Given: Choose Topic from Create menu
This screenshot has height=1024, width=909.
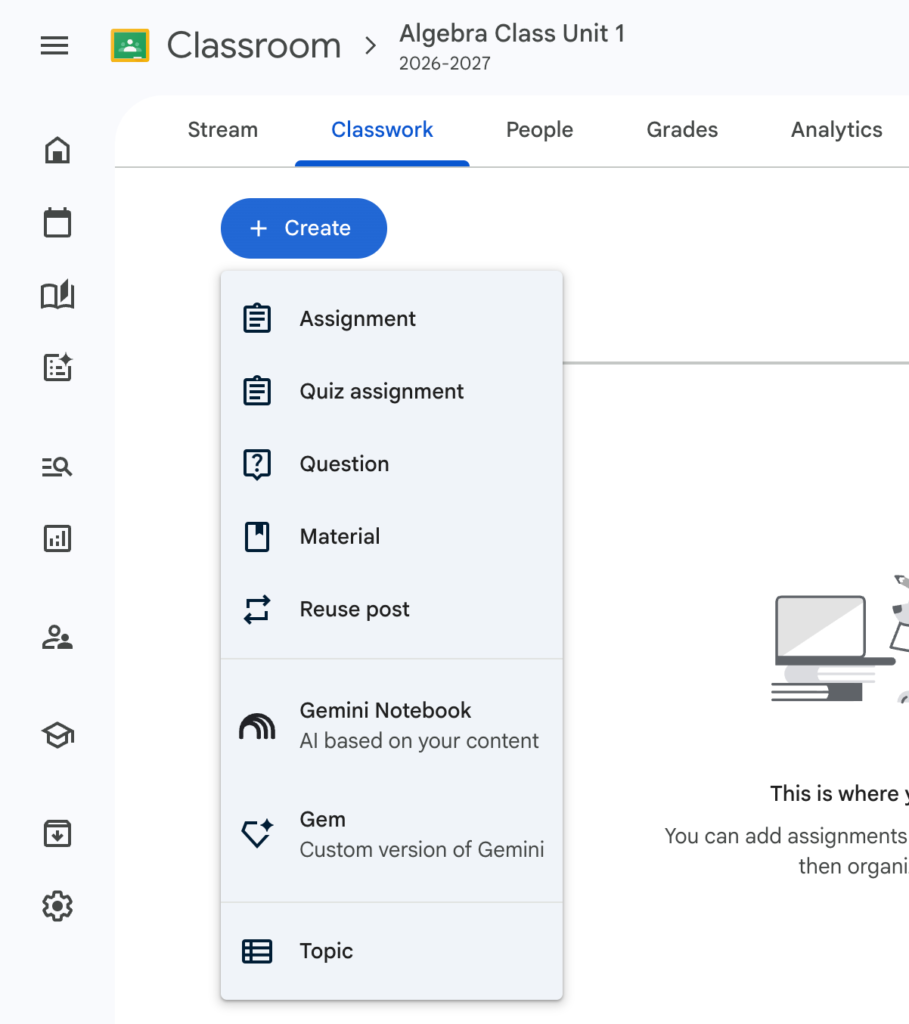Looking at the screenshot, I should 392,952.
